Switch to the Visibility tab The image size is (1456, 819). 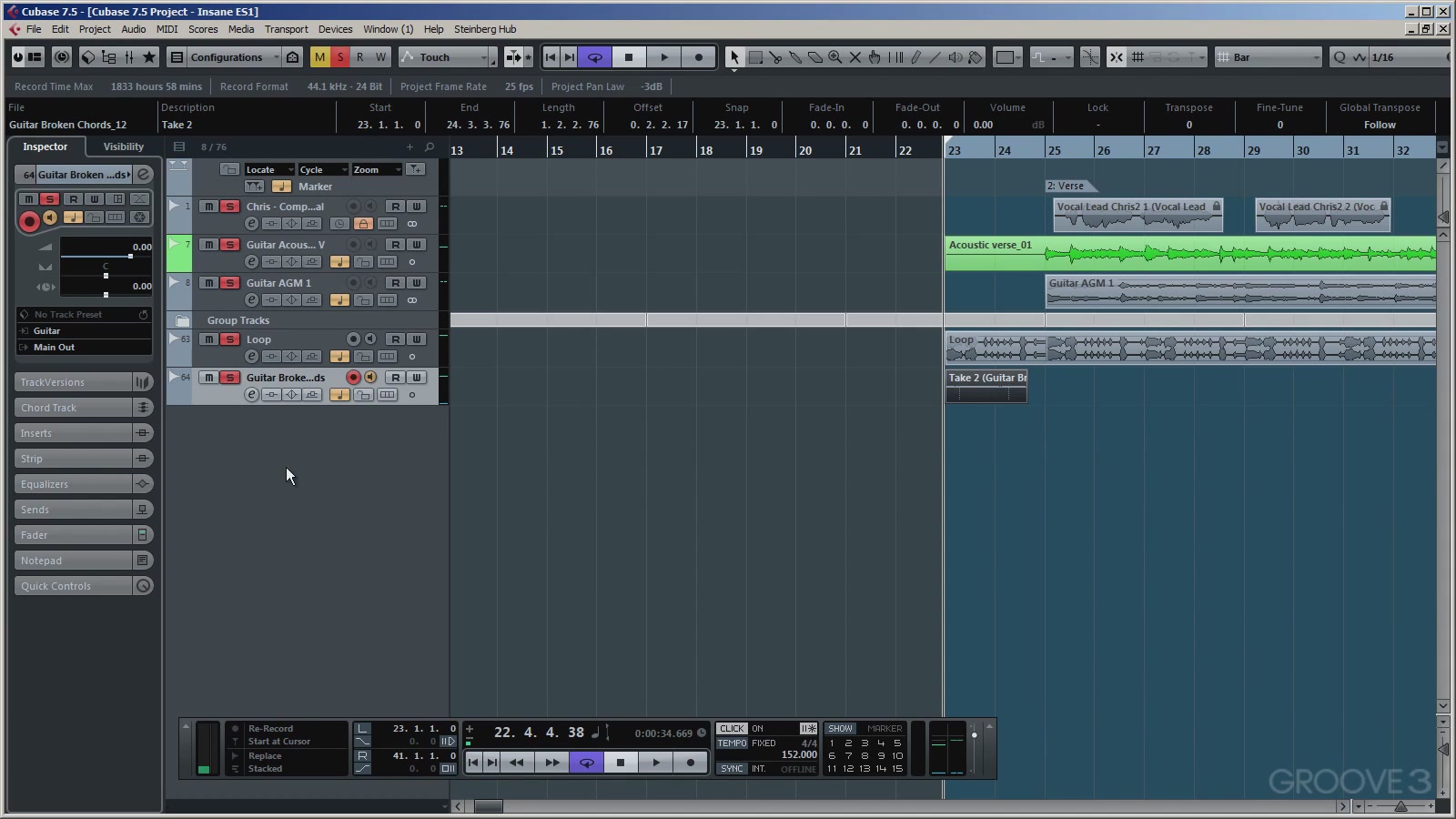point(124,147)
